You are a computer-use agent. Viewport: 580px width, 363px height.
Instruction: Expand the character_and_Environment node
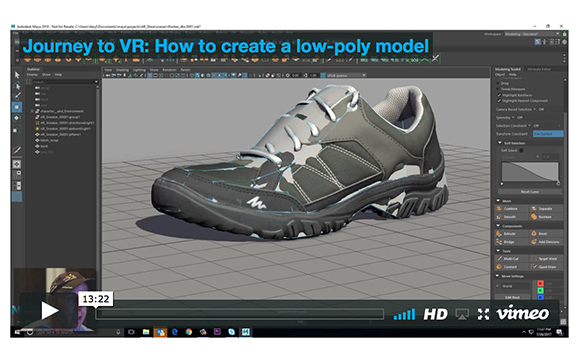coord(32,111)
